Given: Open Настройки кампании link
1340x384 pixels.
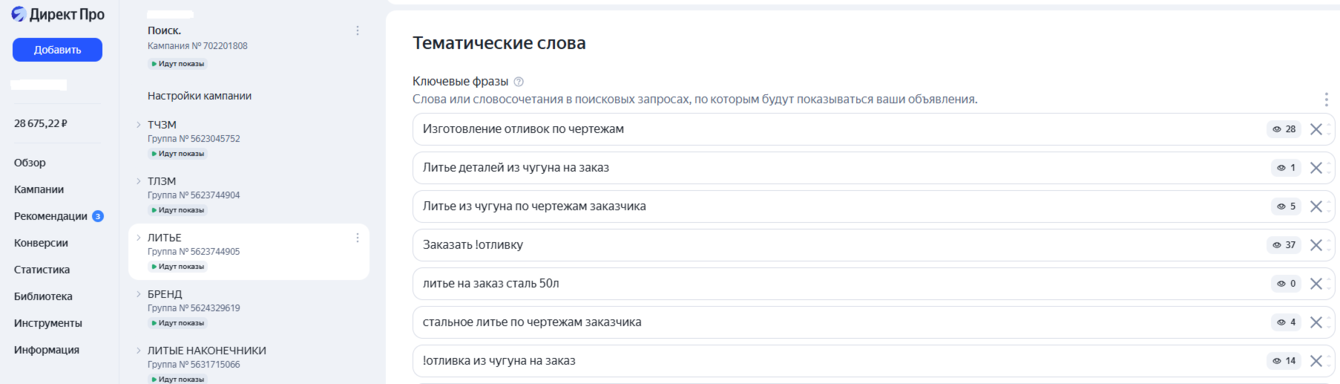Looking at the screenshot, I should pyautogui.click(x=200, y=96).
